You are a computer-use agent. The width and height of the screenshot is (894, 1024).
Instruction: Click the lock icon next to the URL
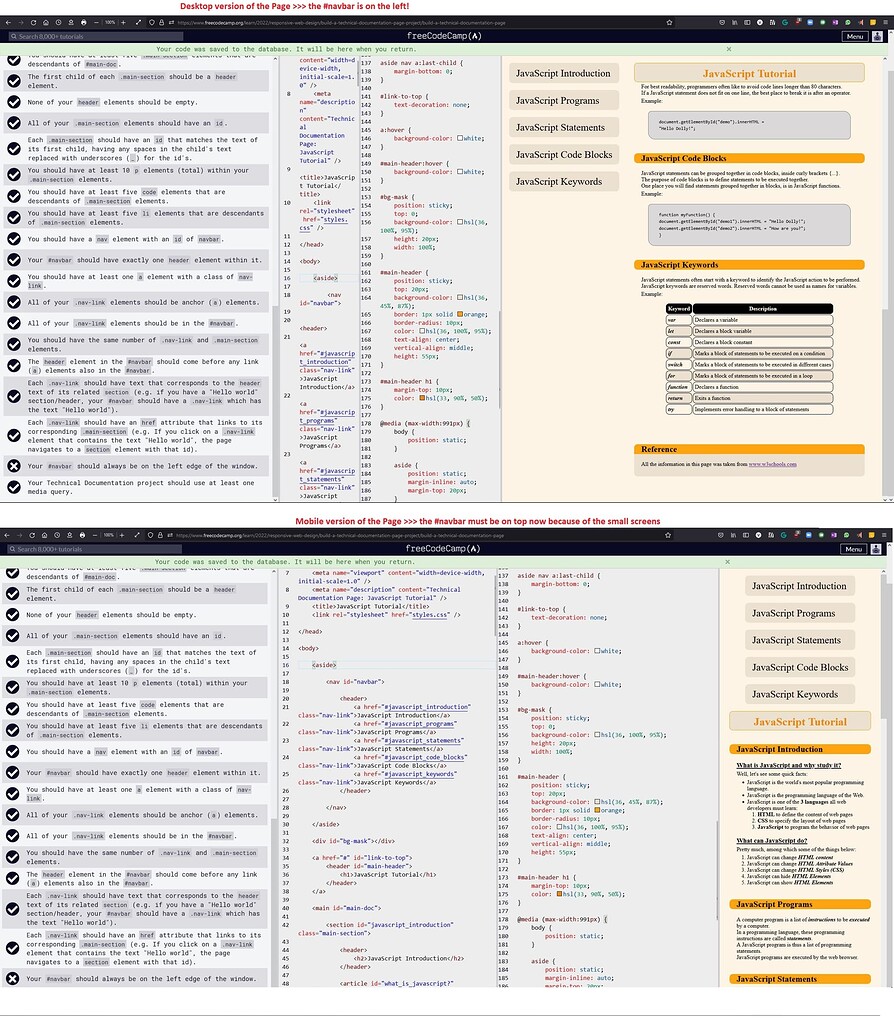tap(162, 22)
